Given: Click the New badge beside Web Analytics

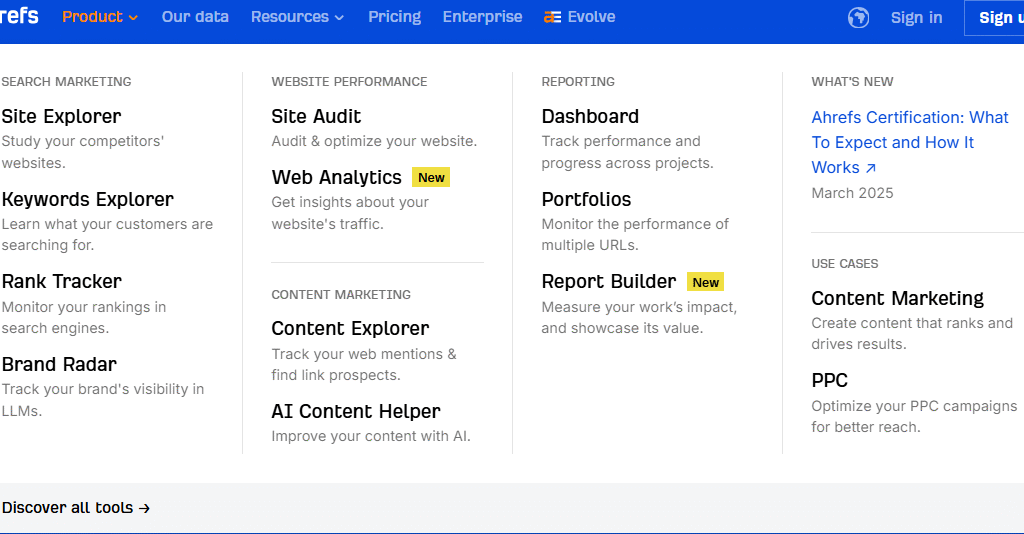Looking at the screenshot, I should pyautogui.click(x=431, y=178).
